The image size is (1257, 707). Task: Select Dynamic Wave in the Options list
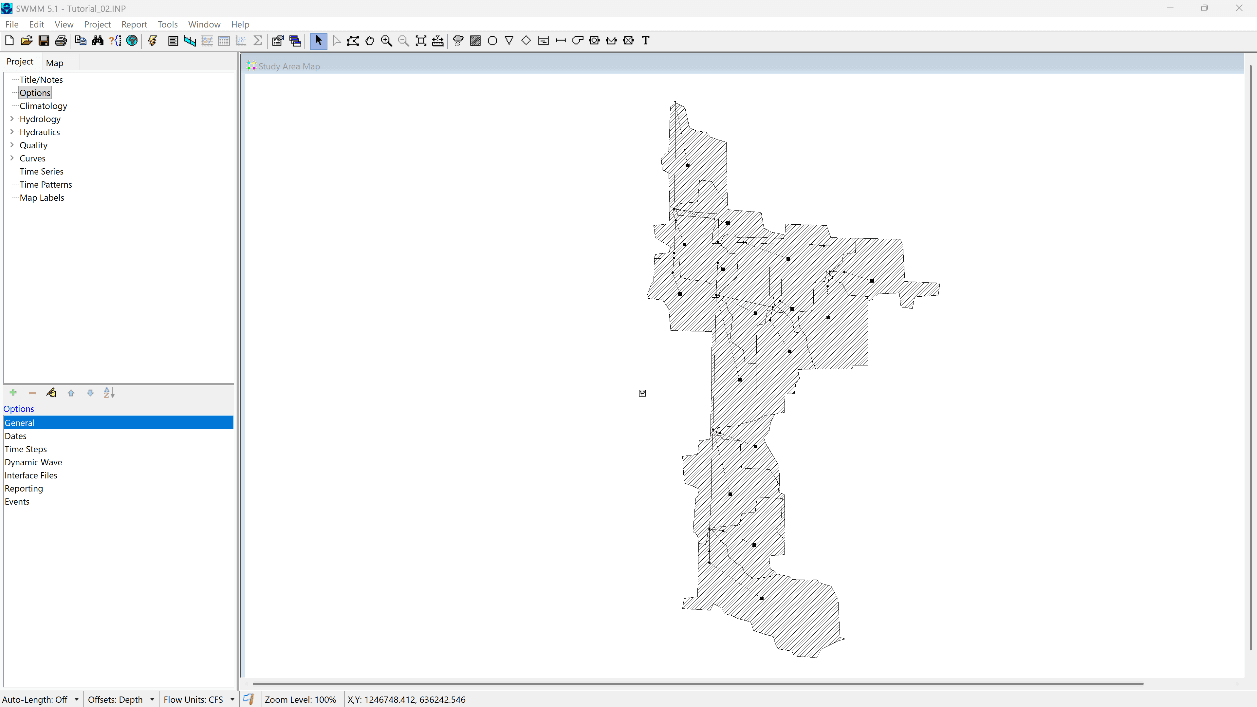34,462
